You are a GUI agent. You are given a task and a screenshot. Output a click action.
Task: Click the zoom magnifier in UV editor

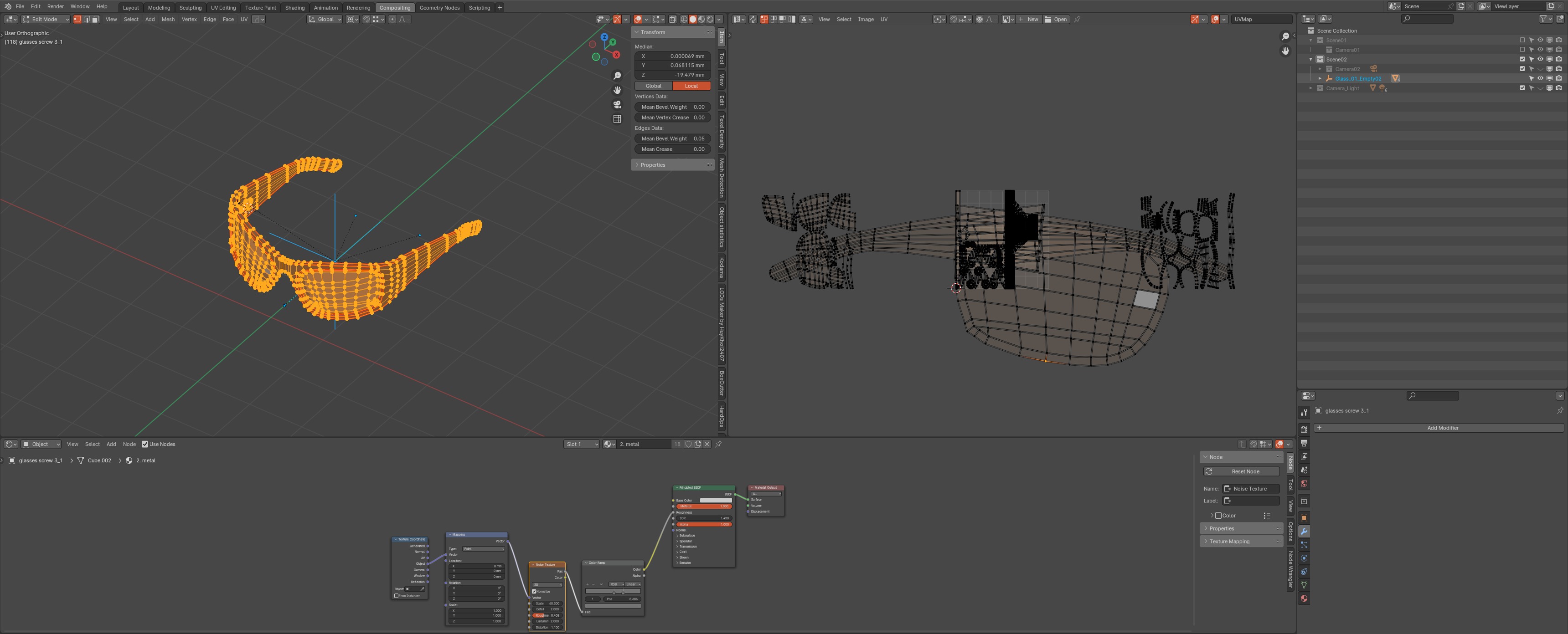[1285, 36]
